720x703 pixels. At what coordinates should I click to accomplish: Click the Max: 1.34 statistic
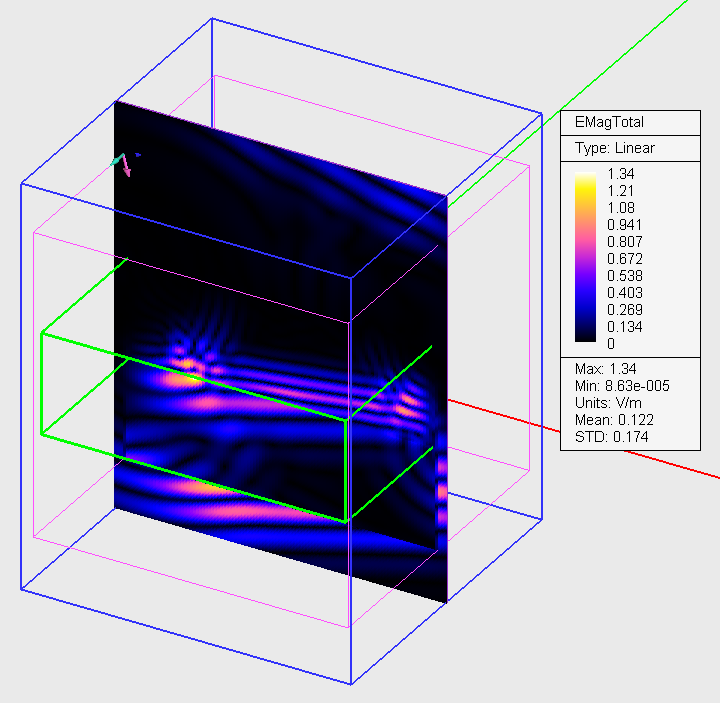click(605, 369)
